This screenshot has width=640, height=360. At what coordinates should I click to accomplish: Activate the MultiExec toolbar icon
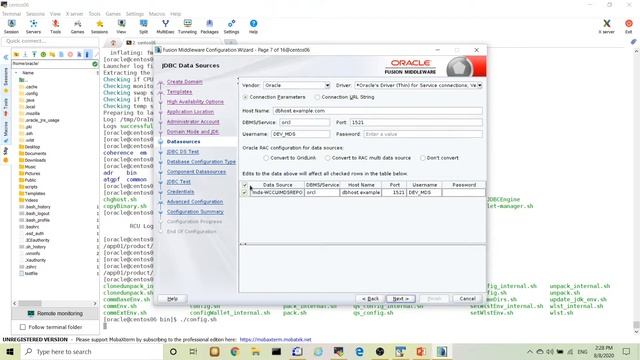165,26
